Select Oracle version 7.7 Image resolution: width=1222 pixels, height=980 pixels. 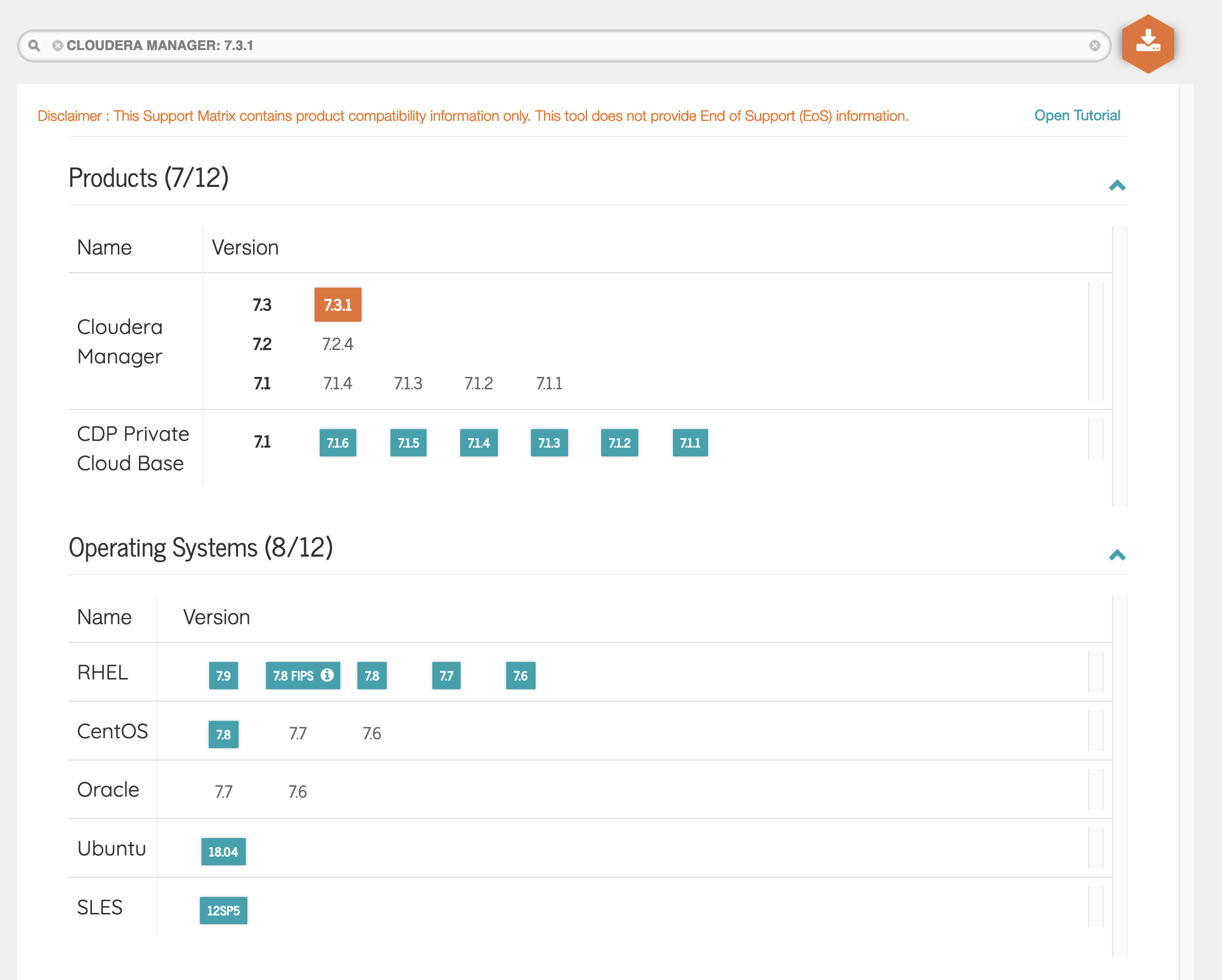coord(223,792)
